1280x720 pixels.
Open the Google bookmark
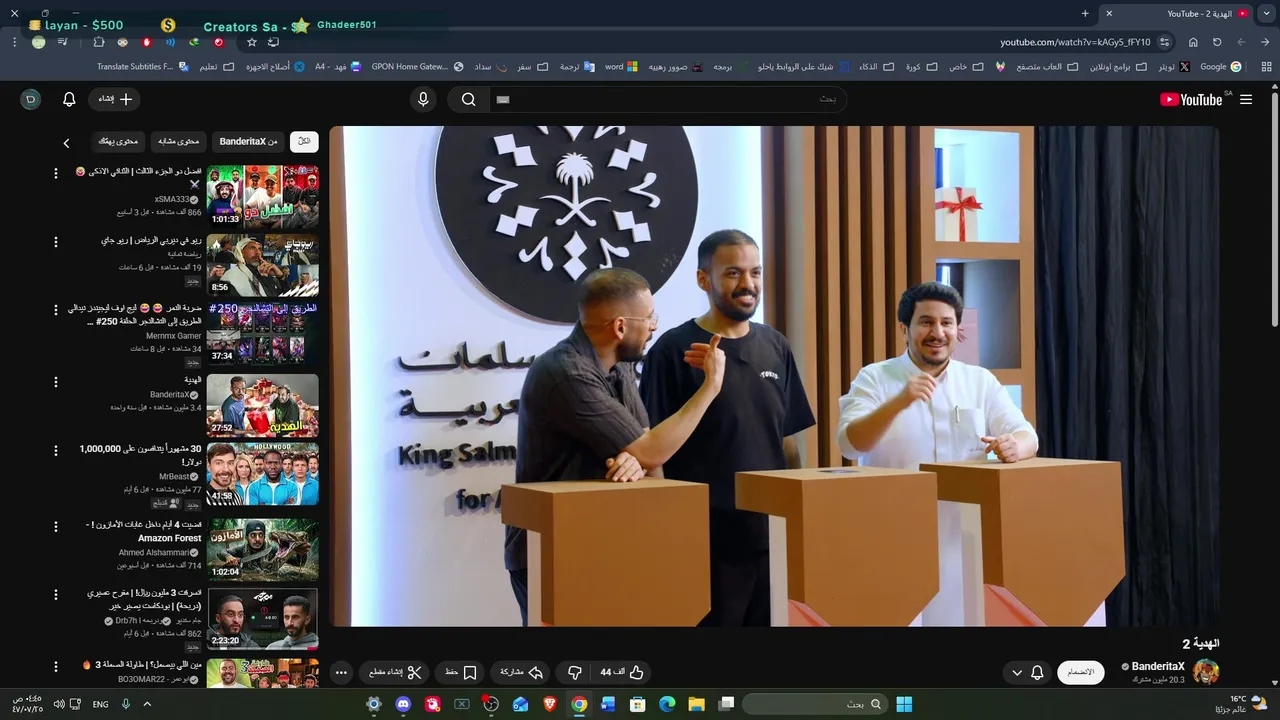point(1220,67)
